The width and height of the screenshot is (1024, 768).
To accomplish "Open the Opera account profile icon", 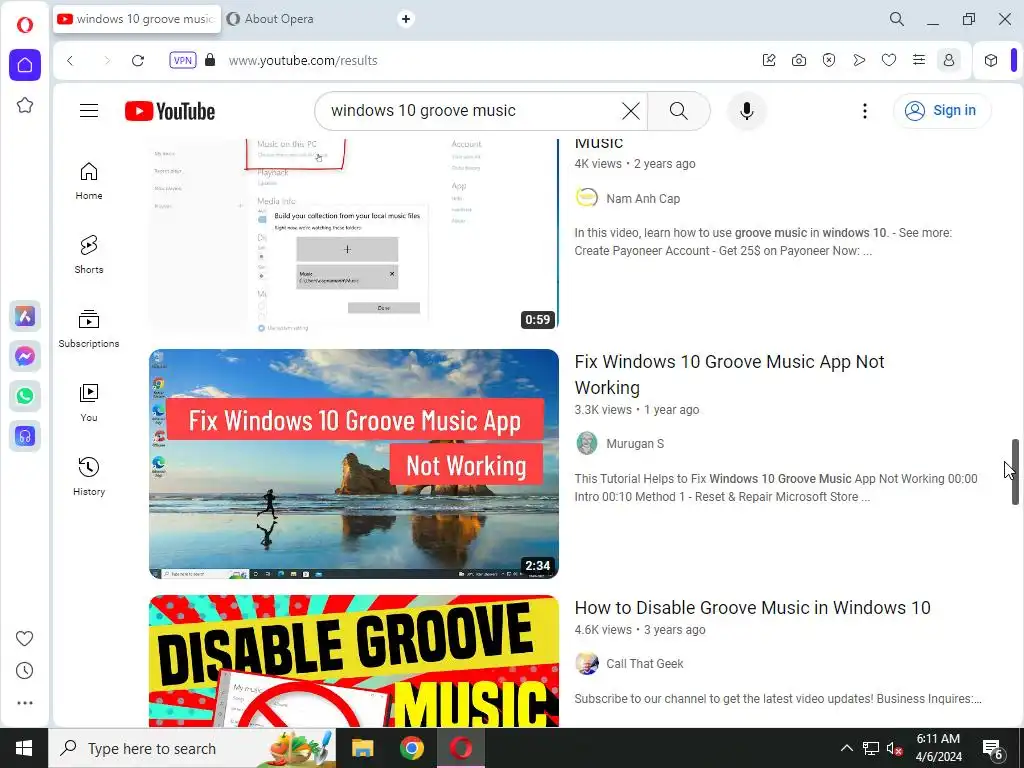I will 949,61.
